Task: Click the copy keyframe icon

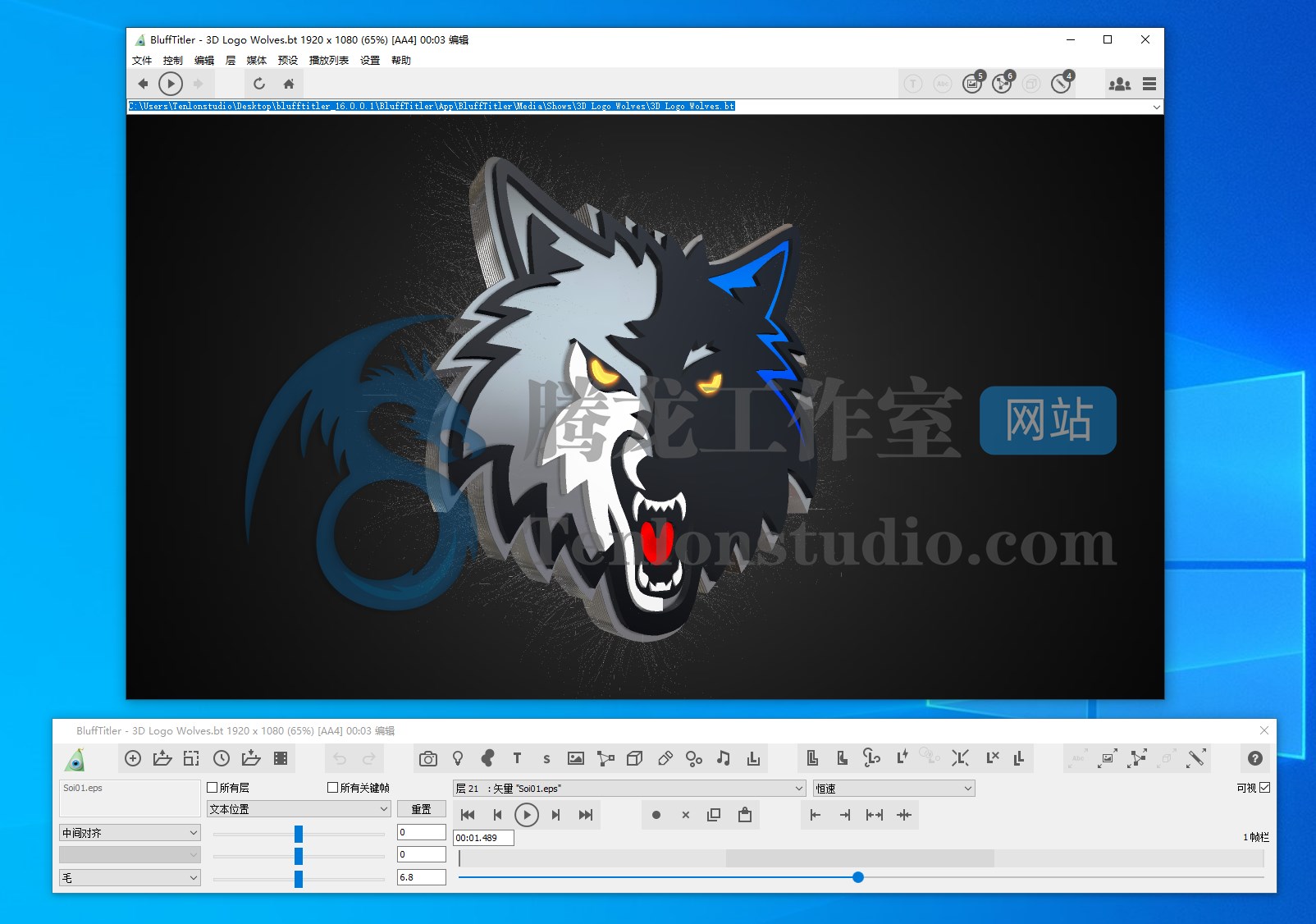Action: tap(714, 815)
